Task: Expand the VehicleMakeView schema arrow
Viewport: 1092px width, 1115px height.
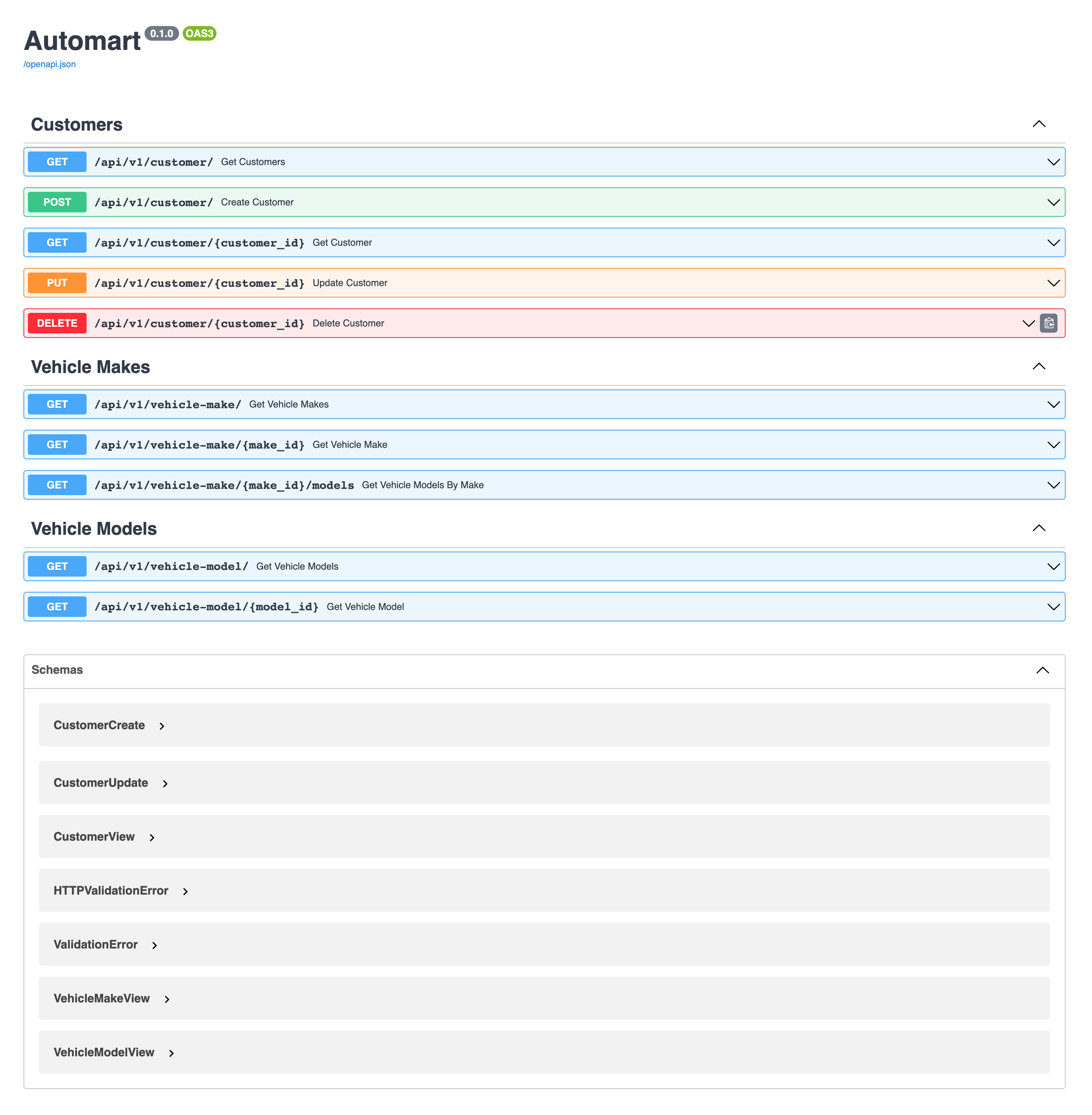Action: click(167, 999)
